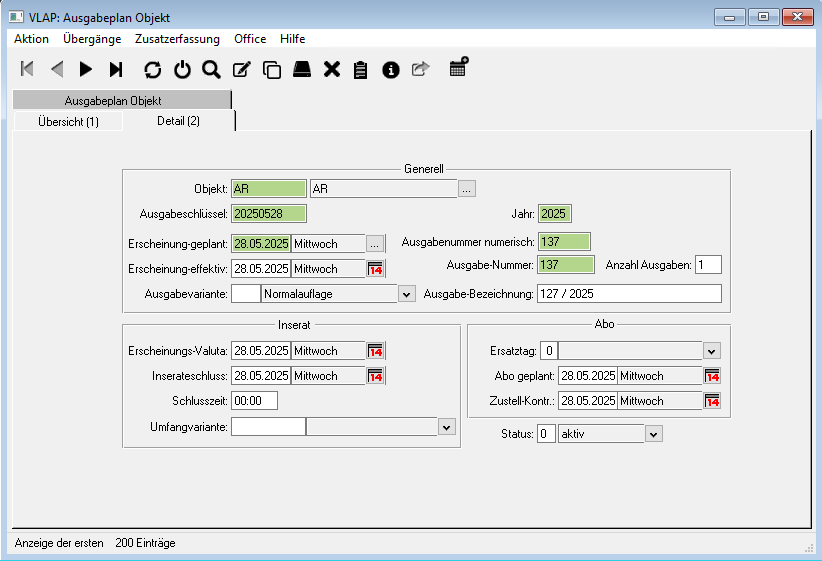
Task: Click the copy record icon
Action: [271, 69]
